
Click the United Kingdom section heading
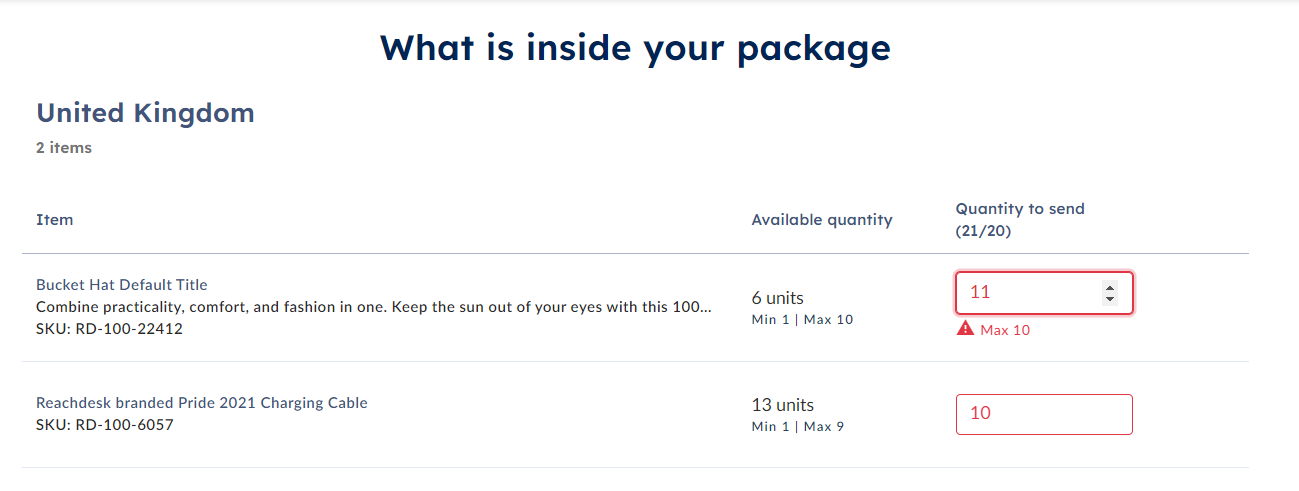(x=145, y=113)
